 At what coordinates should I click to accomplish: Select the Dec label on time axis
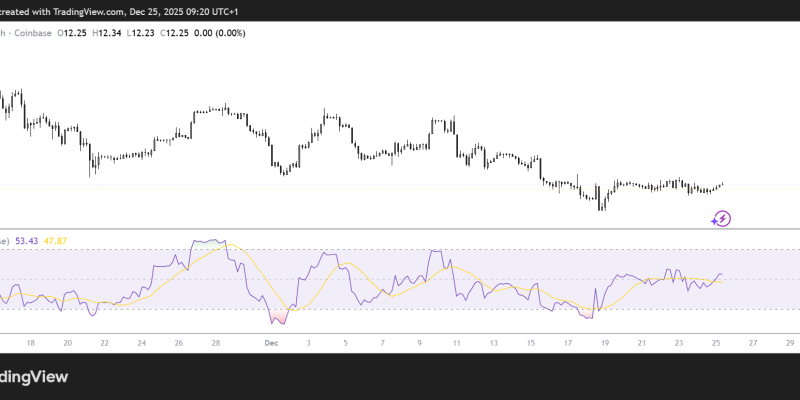pos(270,343)
